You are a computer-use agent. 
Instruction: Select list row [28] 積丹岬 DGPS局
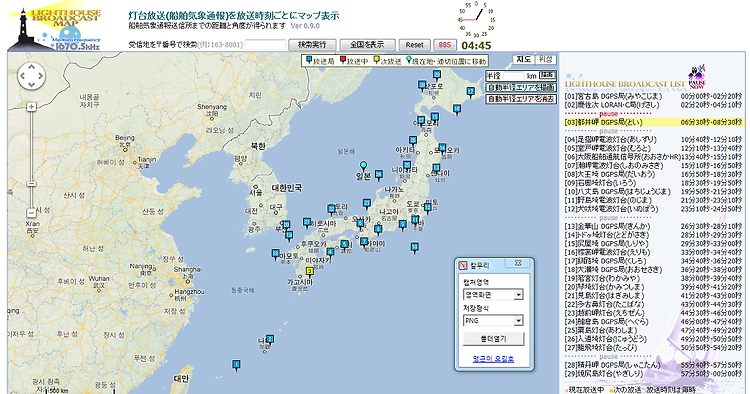(653, 365)
